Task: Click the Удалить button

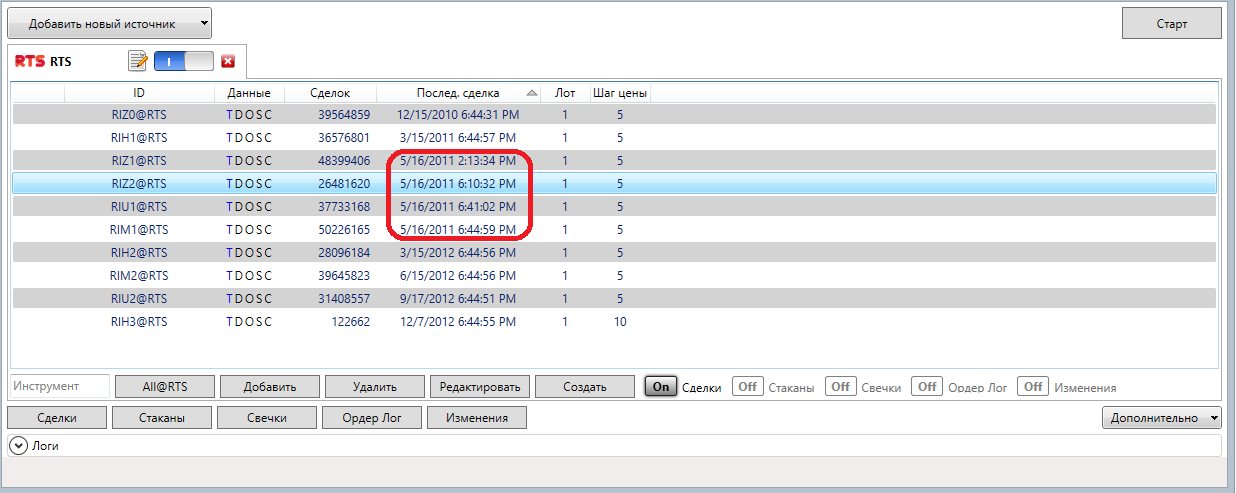Action: click(374, 387)
